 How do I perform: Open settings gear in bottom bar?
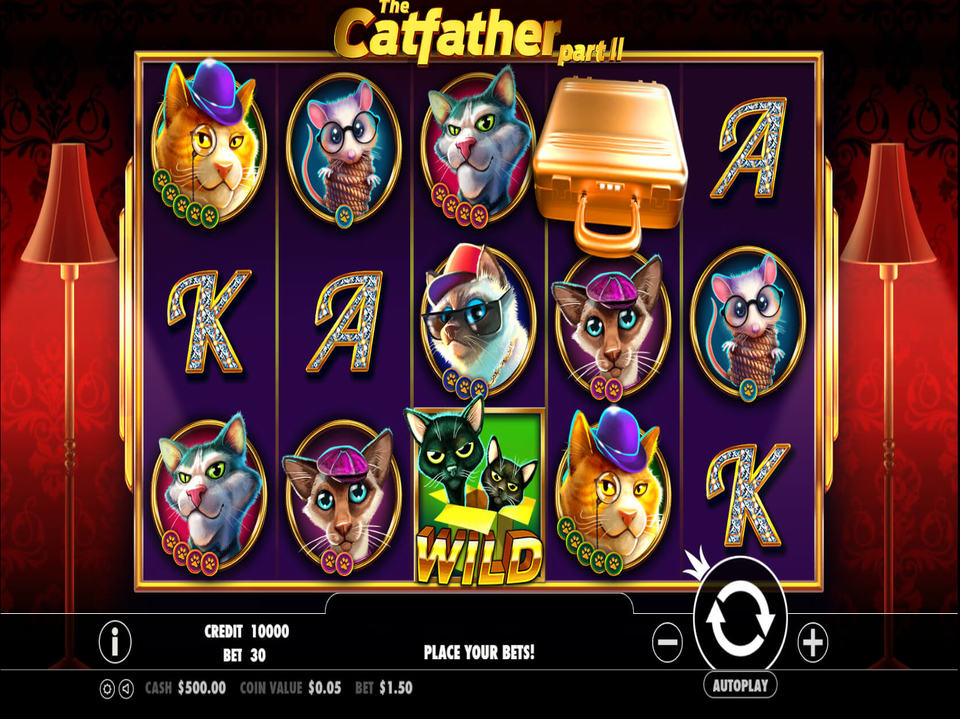point(107,689)
